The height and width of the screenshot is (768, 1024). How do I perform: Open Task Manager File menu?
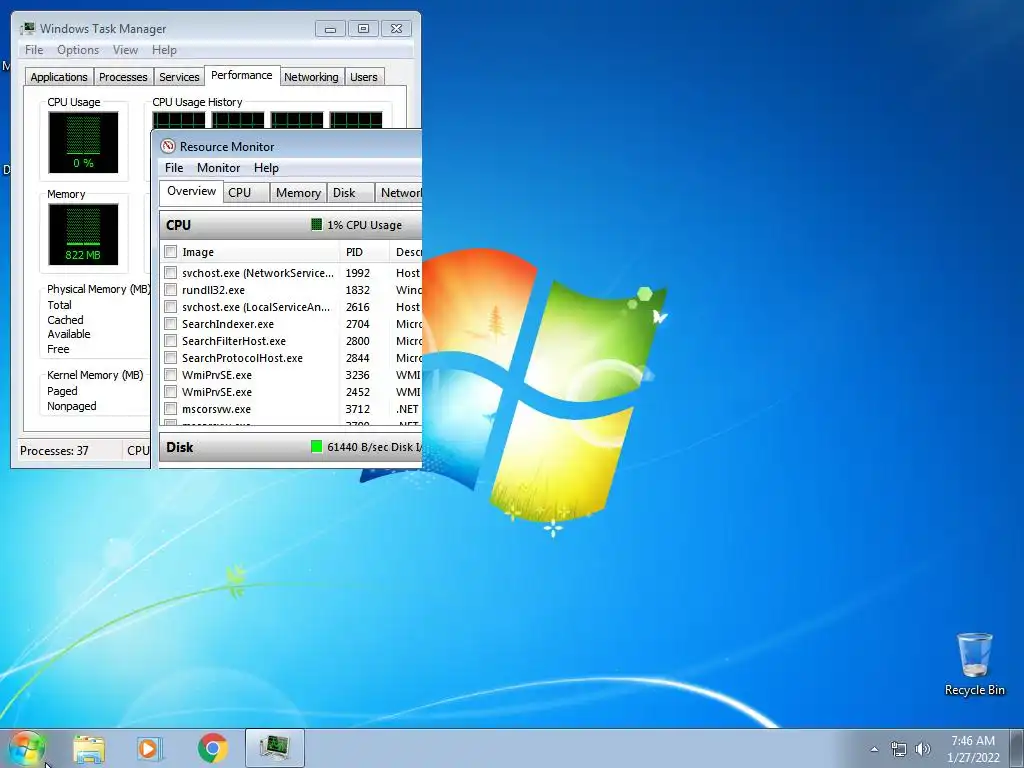(34, 50)
